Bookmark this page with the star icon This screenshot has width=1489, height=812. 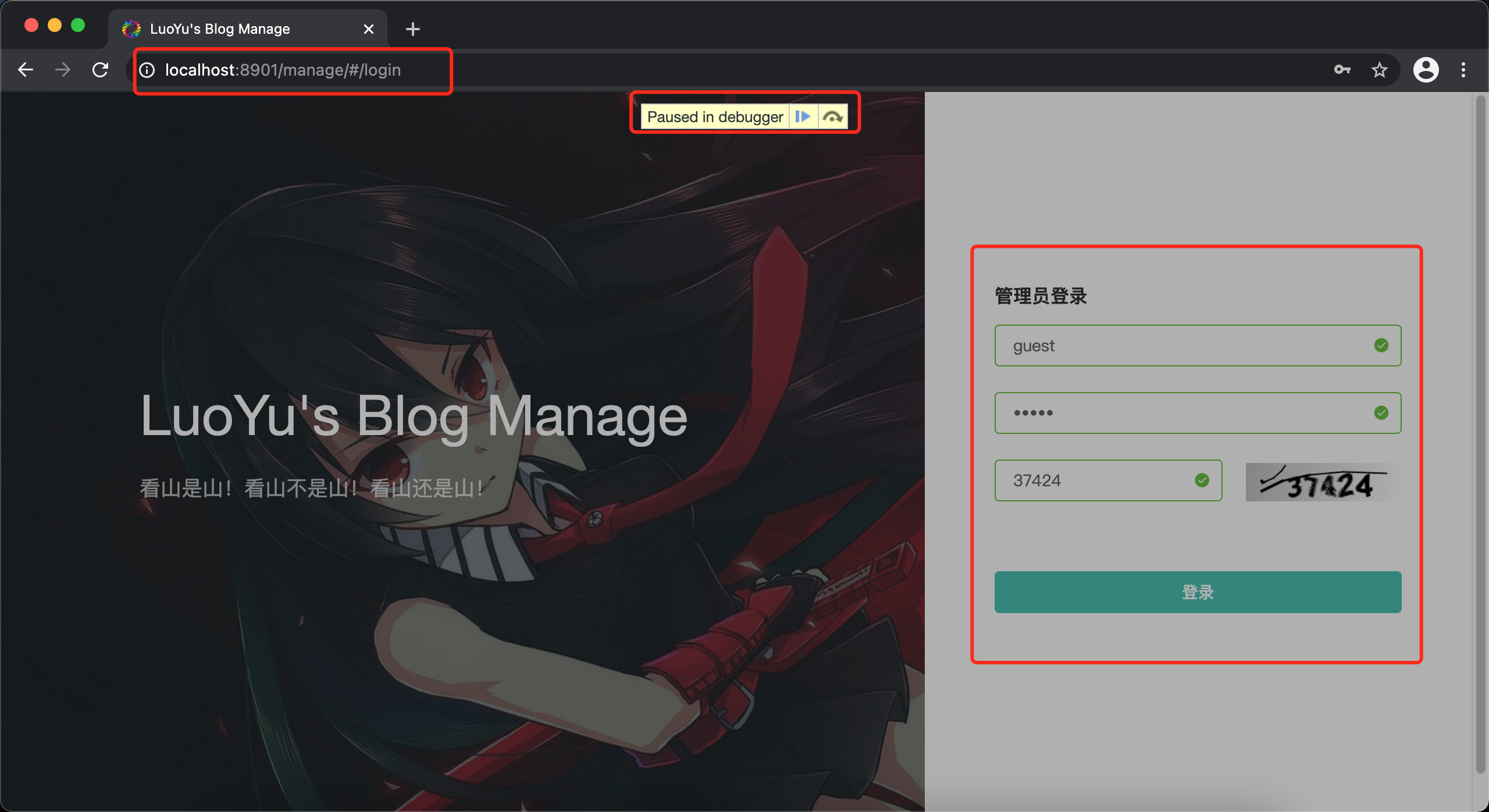1379,70
